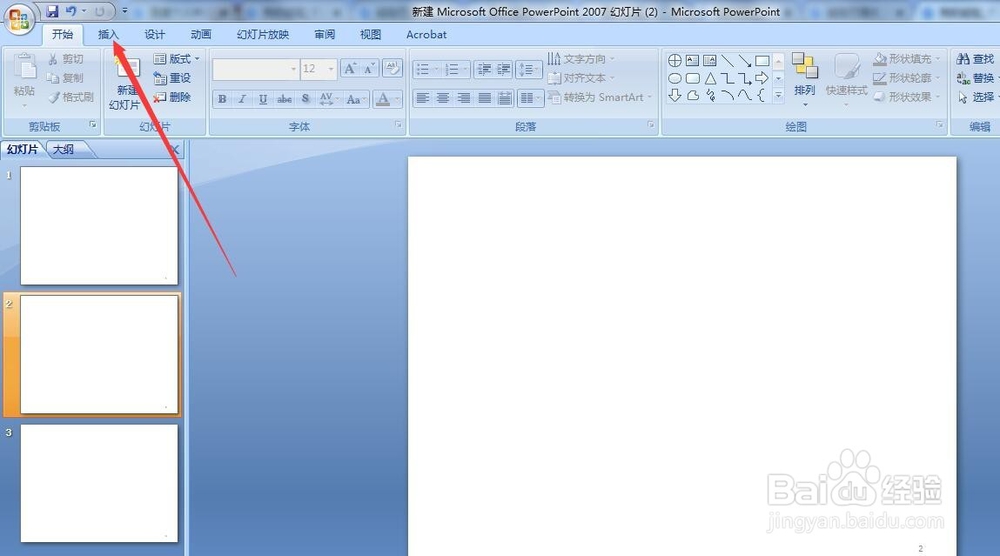Viewport: 1000px width, 556px height.
Task: Click 删除 delete slide button
Action: coord(172,97)
